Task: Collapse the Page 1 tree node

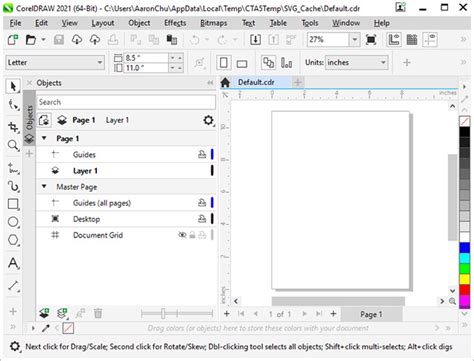Action: (x=44, y=138)
